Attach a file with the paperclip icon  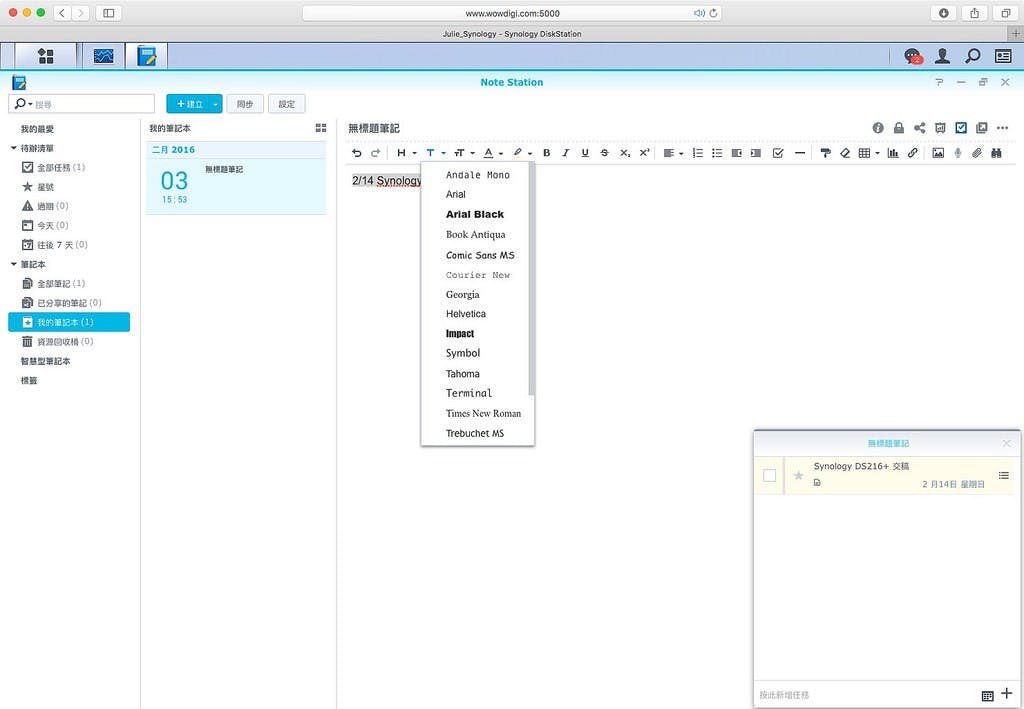point(977,153)
